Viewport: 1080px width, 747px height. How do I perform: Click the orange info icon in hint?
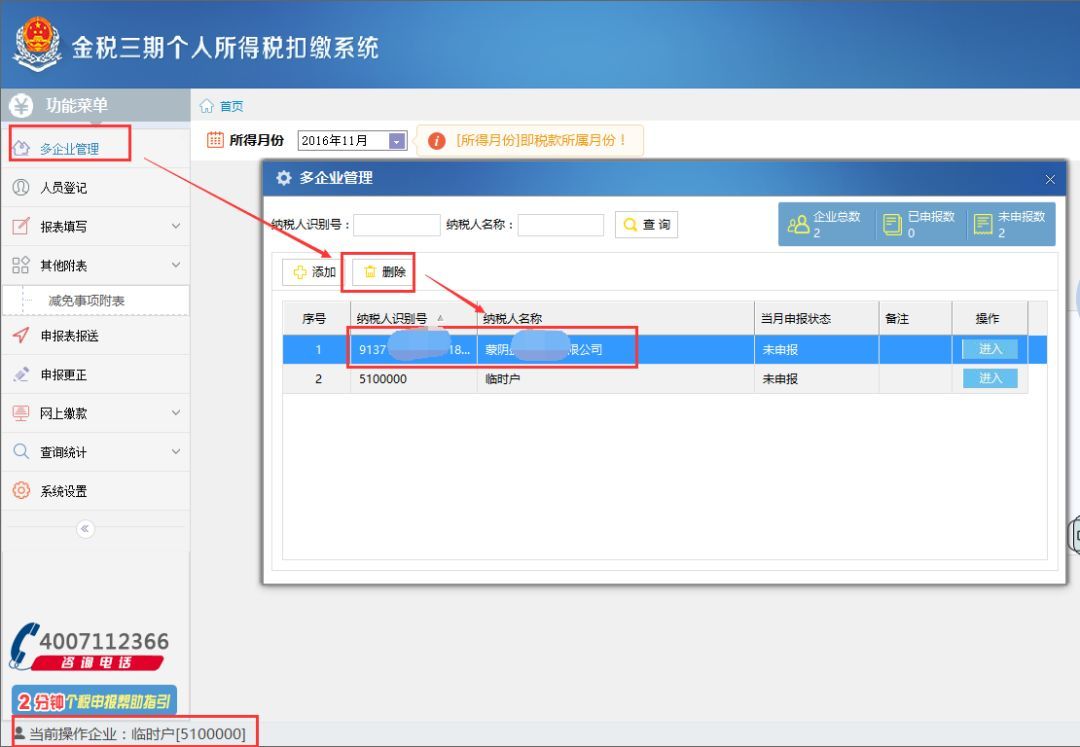pos(436,140)
